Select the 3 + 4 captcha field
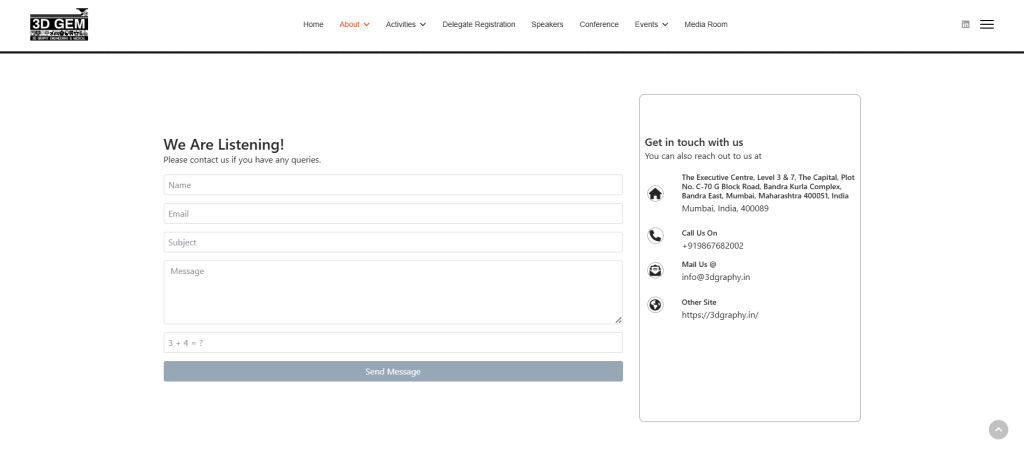1024x461 pixels. coord(393,343)
